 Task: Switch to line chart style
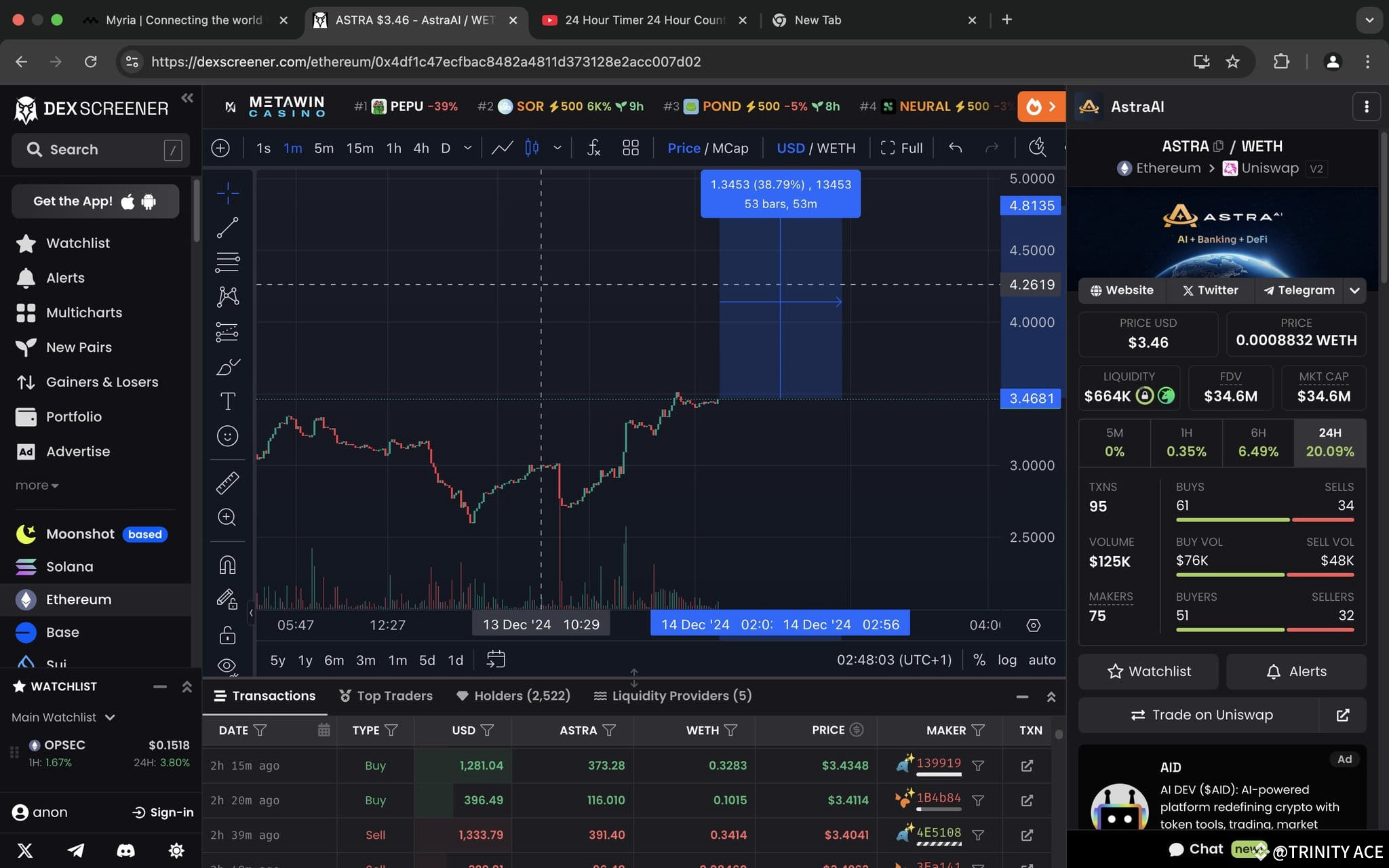502,148
